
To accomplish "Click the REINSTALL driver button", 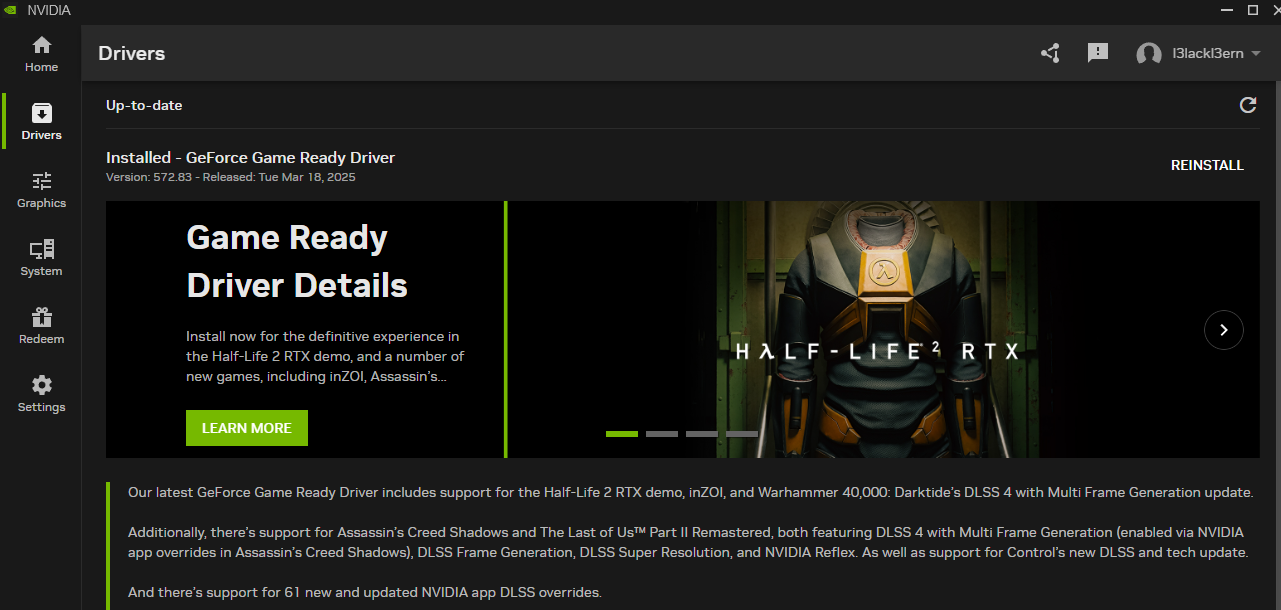I will click(1207, 166).
